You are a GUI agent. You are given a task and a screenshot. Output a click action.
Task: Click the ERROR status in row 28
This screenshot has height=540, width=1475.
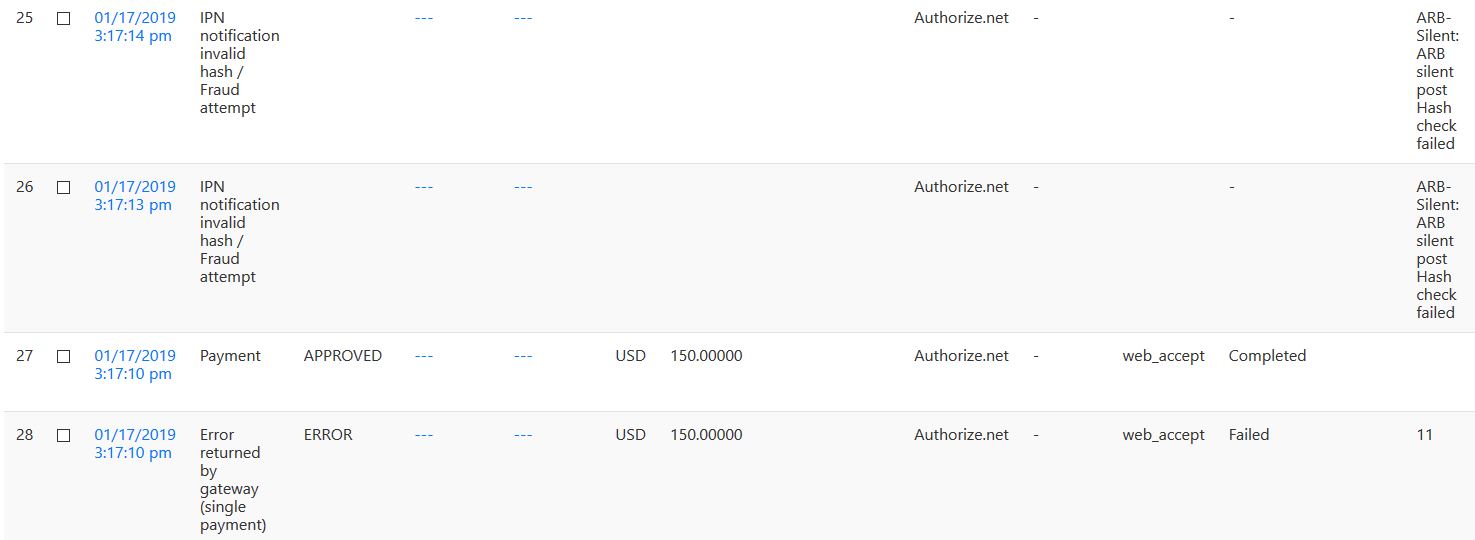click(x=328, y=435)
